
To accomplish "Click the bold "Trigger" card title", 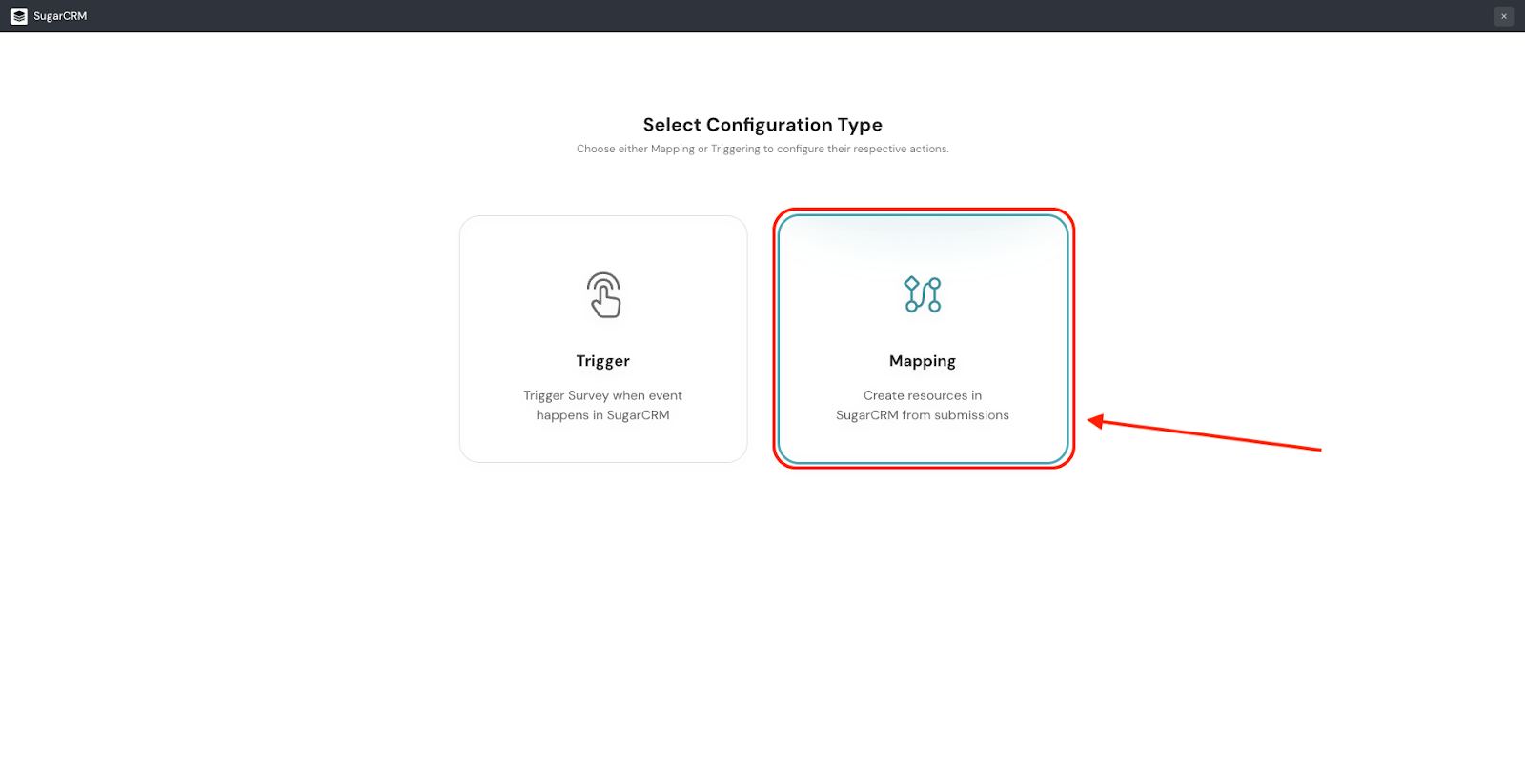I will (603, 361).
